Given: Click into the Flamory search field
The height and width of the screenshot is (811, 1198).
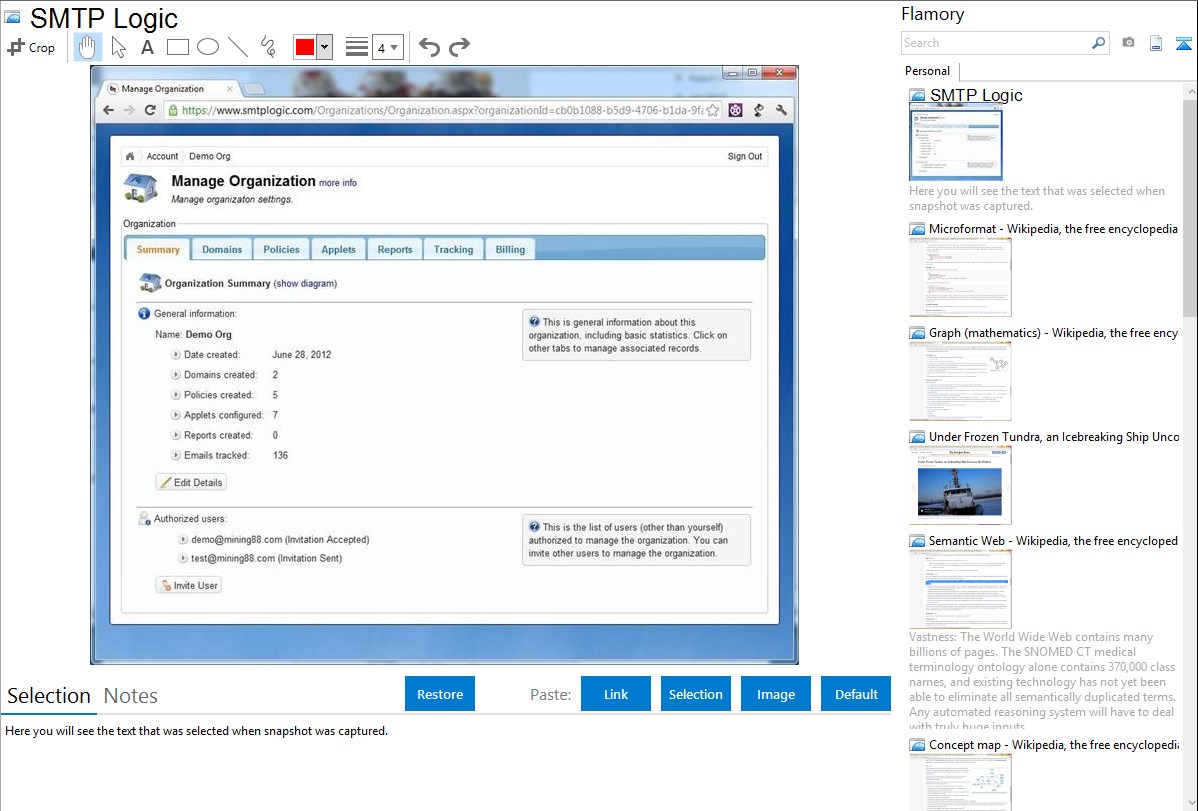Looking at the screenshot, I should coord(995,43).
